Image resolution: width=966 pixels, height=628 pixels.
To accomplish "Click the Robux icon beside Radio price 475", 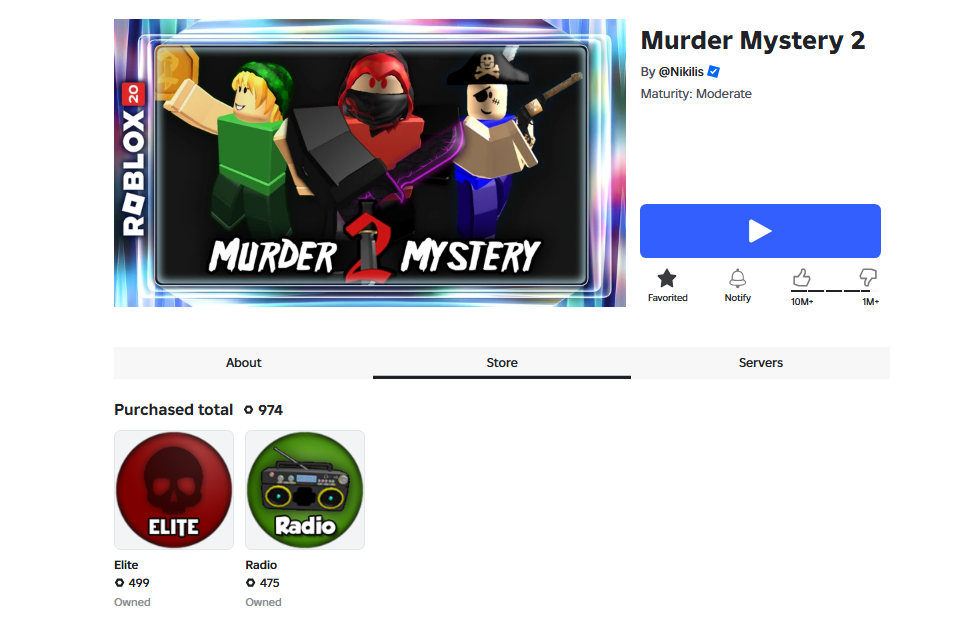I will (250, 582).
